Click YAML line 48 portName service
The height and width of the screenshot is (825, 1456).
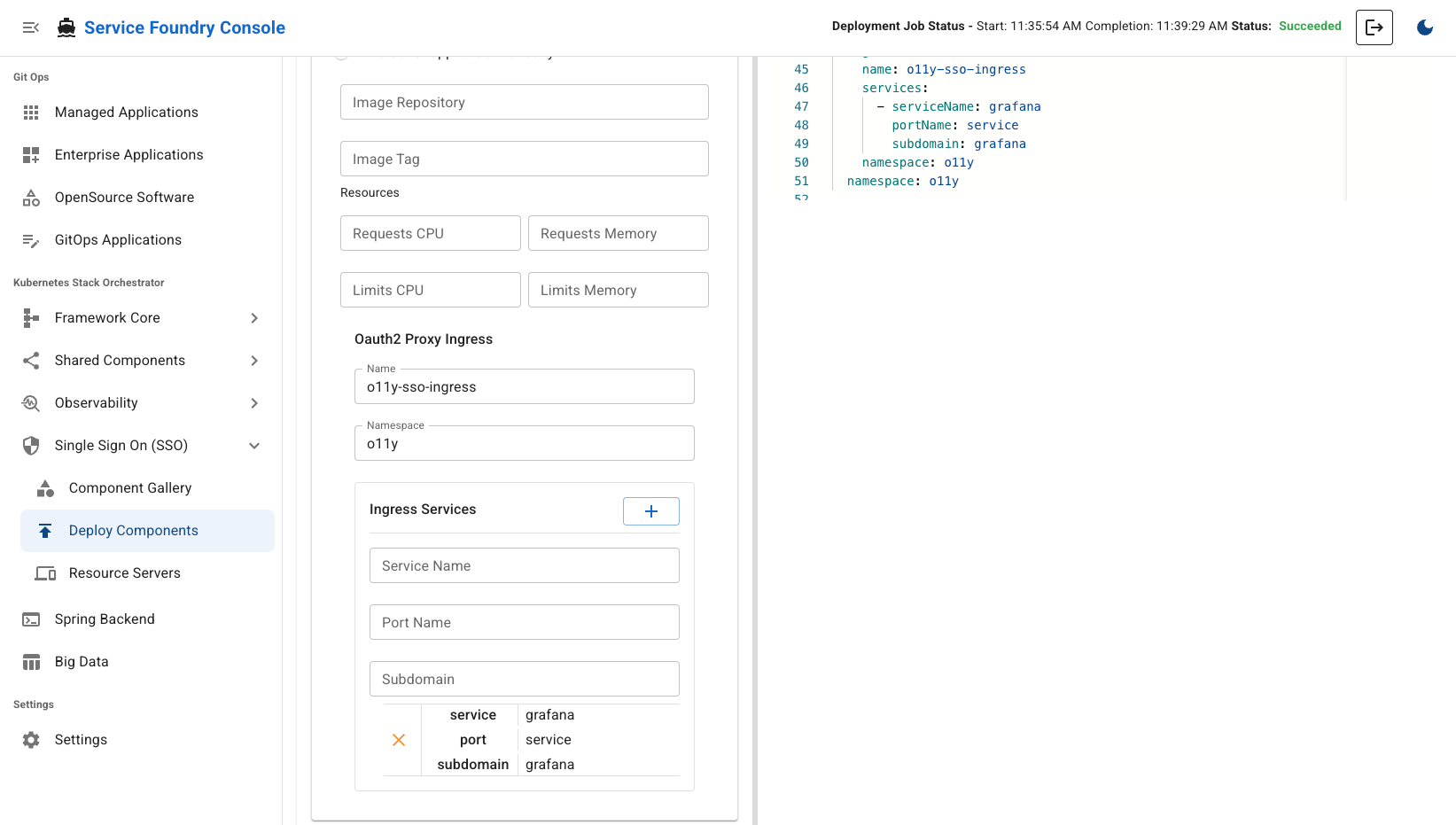pyautogui.click(x=955, y=125)
